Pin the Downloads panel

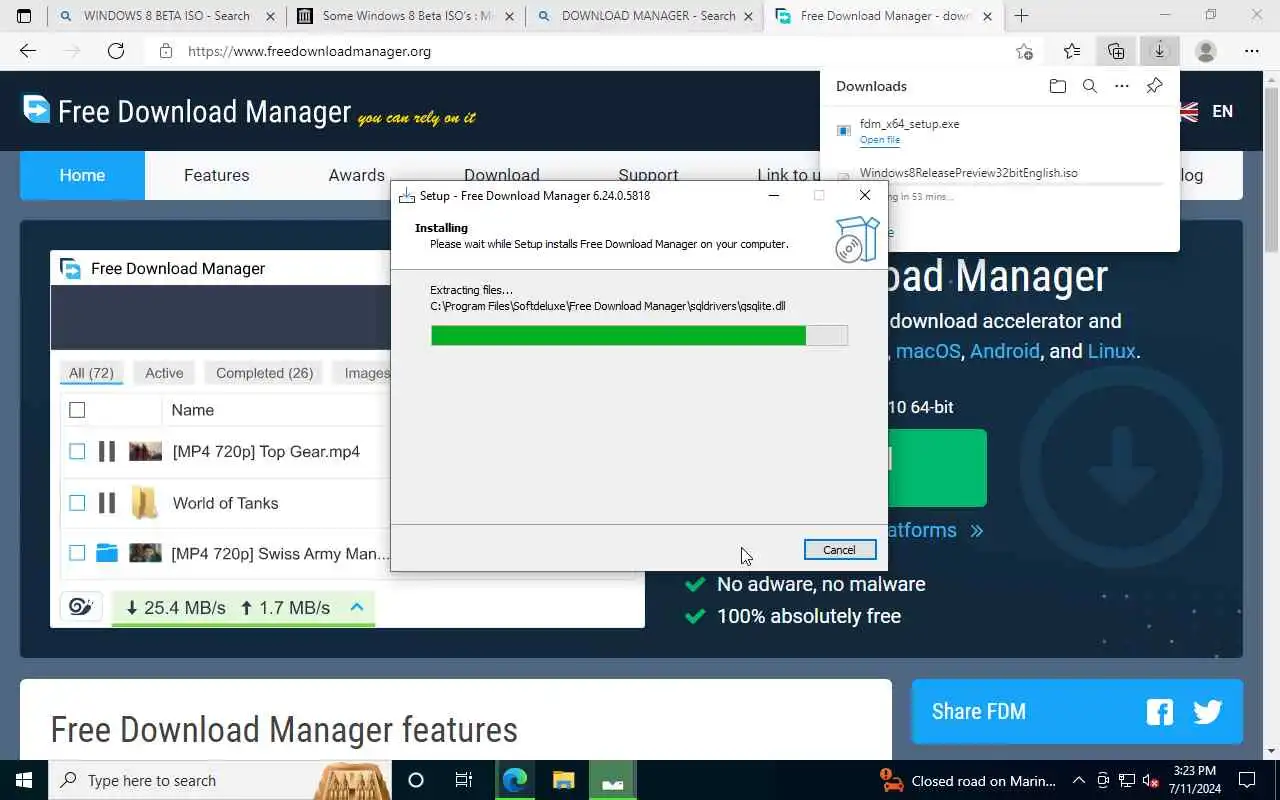coord(1154,86)
